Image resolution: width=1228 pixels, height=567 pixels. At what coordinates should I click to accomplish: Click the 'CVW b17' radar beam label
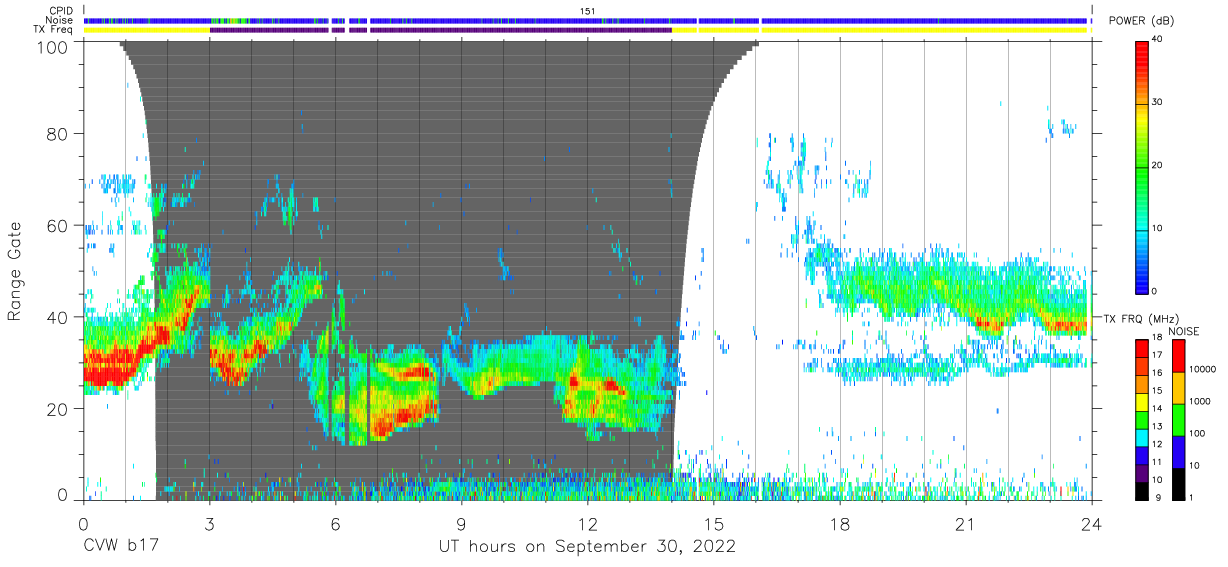[119, 547]
